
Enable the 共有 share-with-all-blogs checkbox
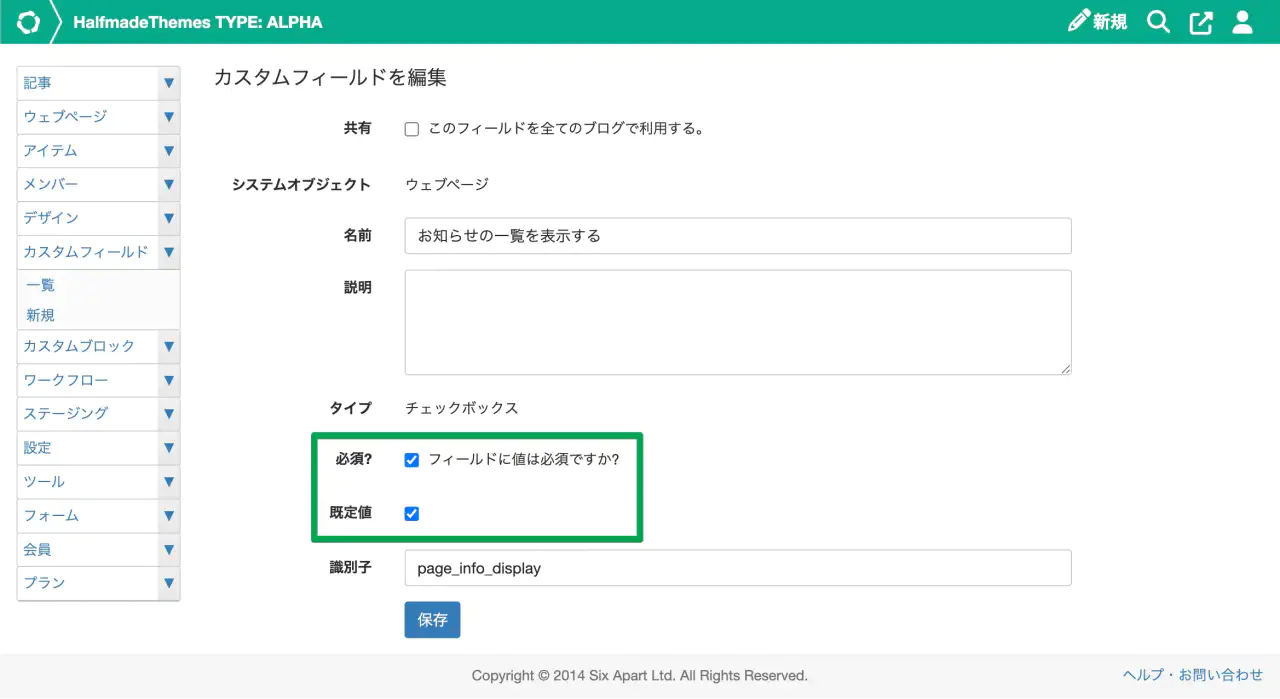[x=411, y=129]
